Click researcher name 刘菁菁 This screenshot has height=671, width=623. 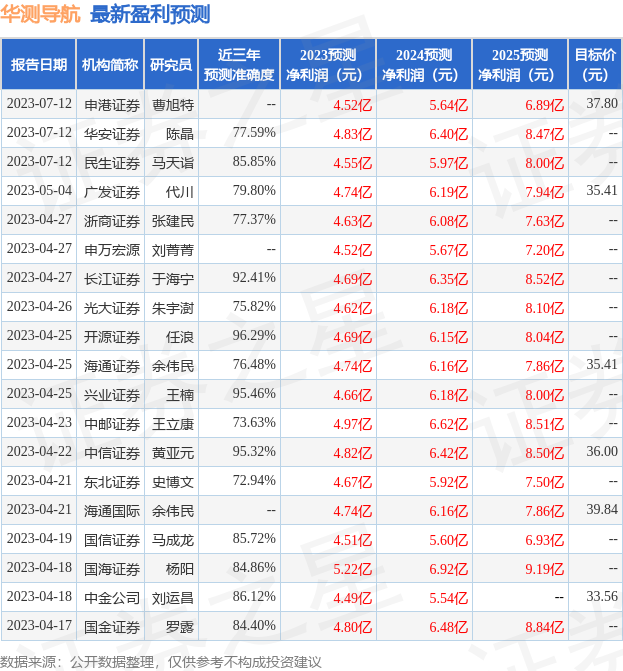(173, 250)
